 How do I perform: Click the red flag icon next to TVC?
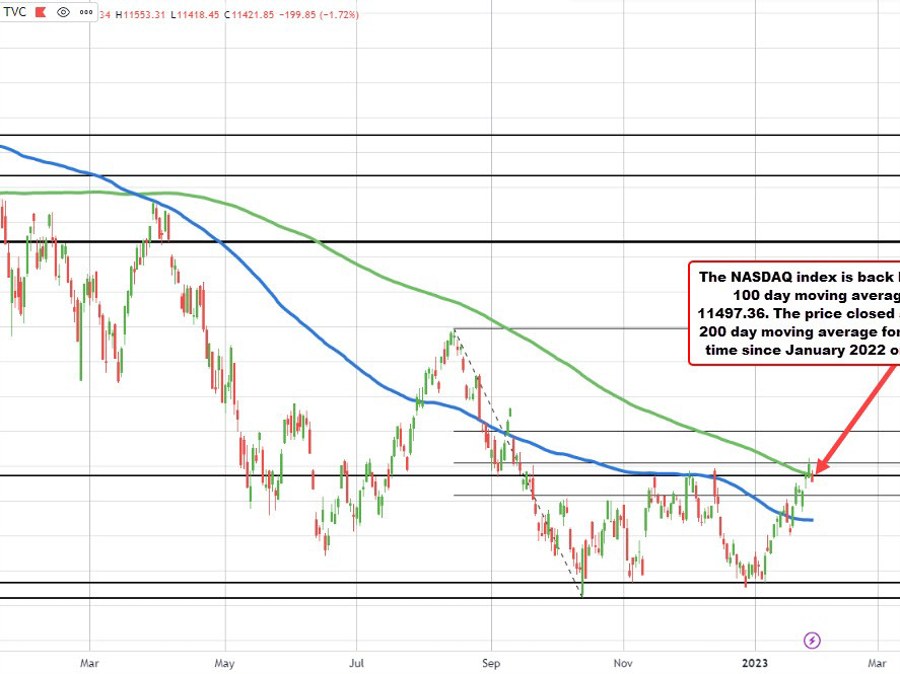[40, 13]
